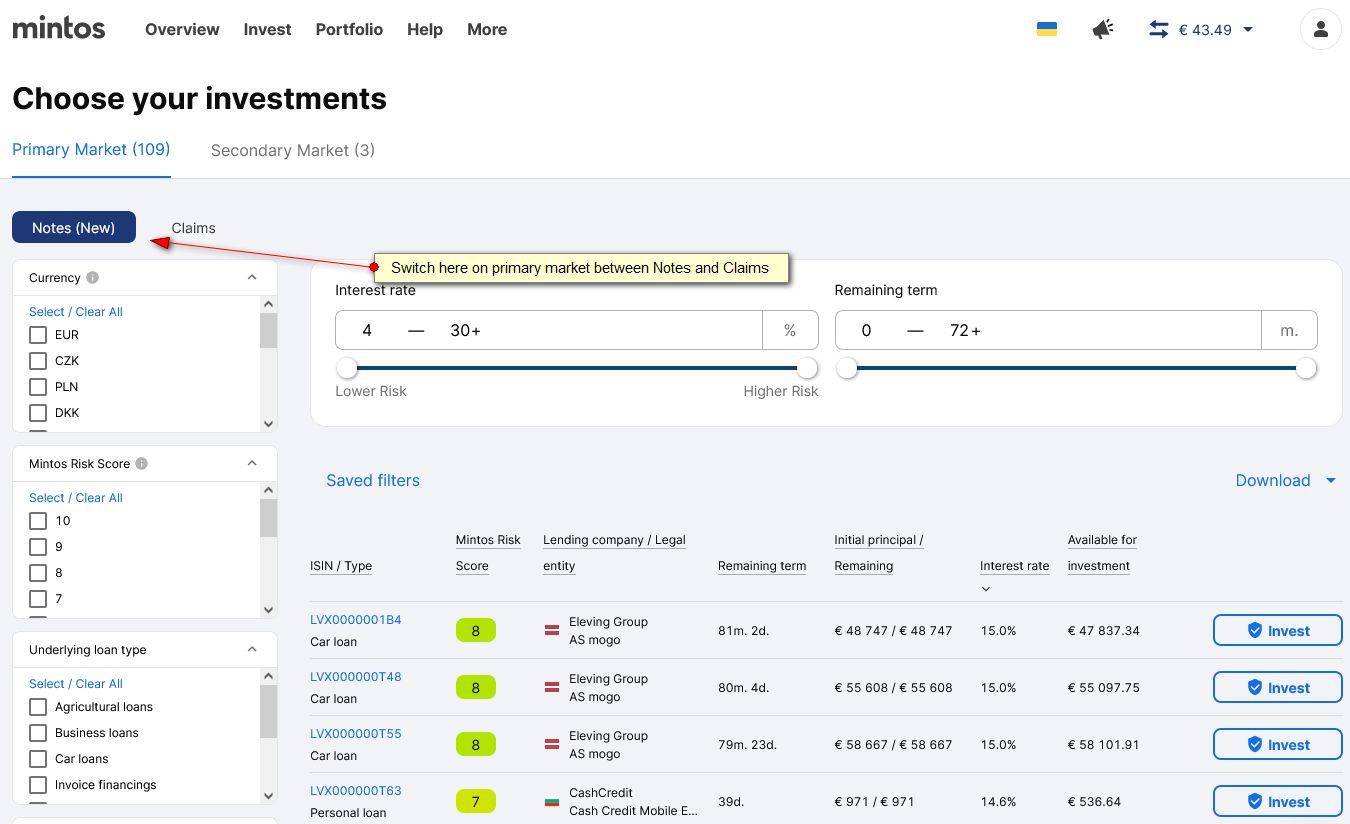The image size is (1350, 824).
Task: Open the announcements megaphone icon
Action: 1103,29
